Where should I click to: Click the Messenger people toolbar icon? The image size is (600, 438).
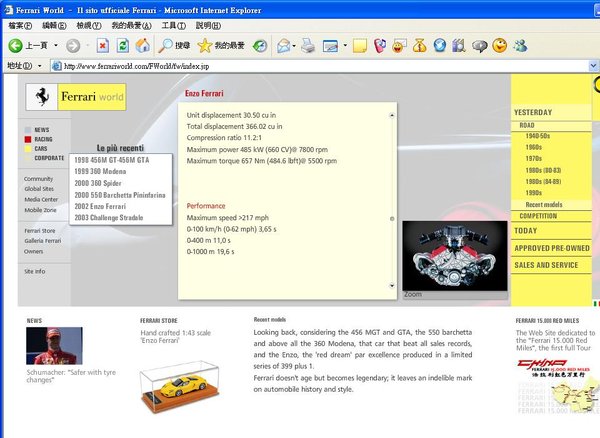point(520,46)
